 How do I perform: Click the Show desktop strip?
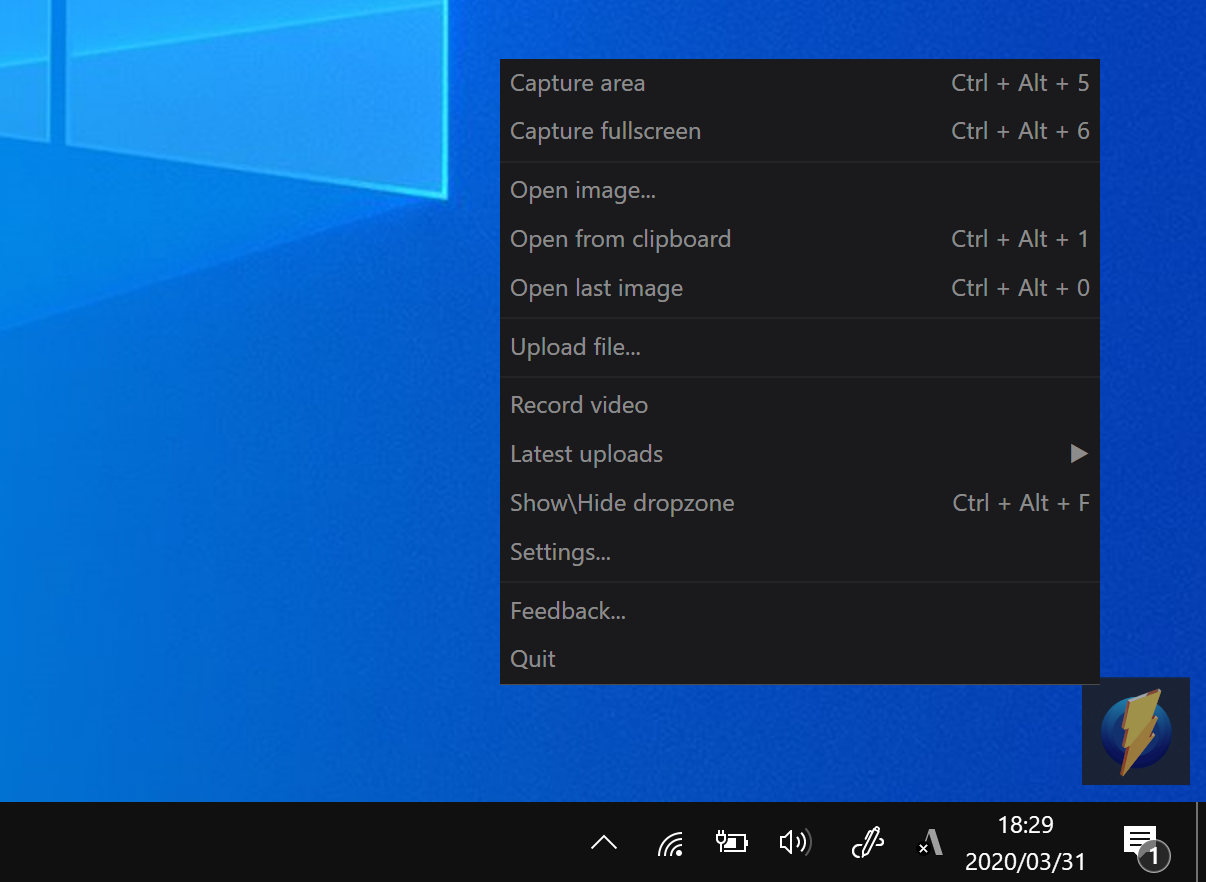tap(1200, 842)
